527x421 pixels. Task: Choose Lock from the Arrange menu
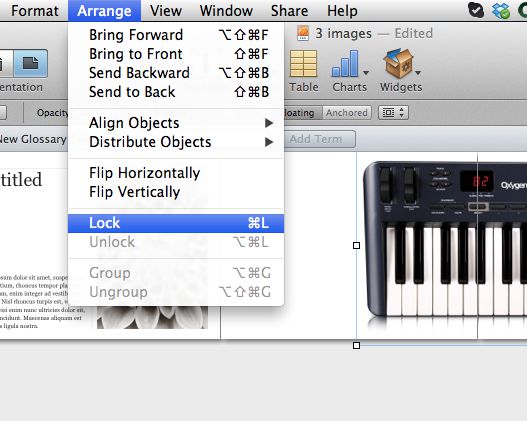click(x=176, y=223)
